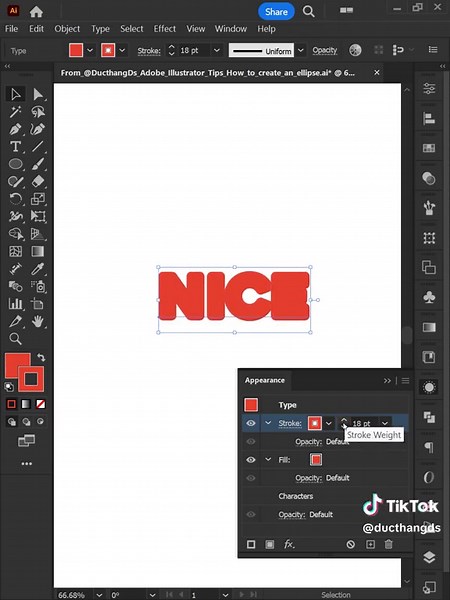Open Appearance stroke color dropdown arrow

point(329,423)
